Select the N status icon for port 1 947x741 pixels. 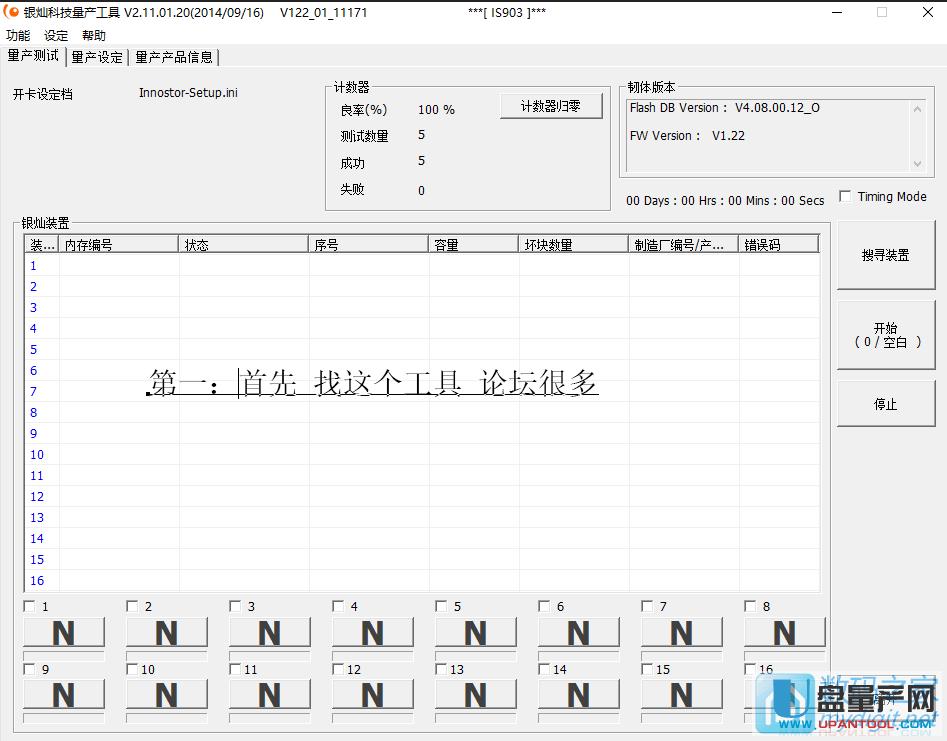point(63,632)
